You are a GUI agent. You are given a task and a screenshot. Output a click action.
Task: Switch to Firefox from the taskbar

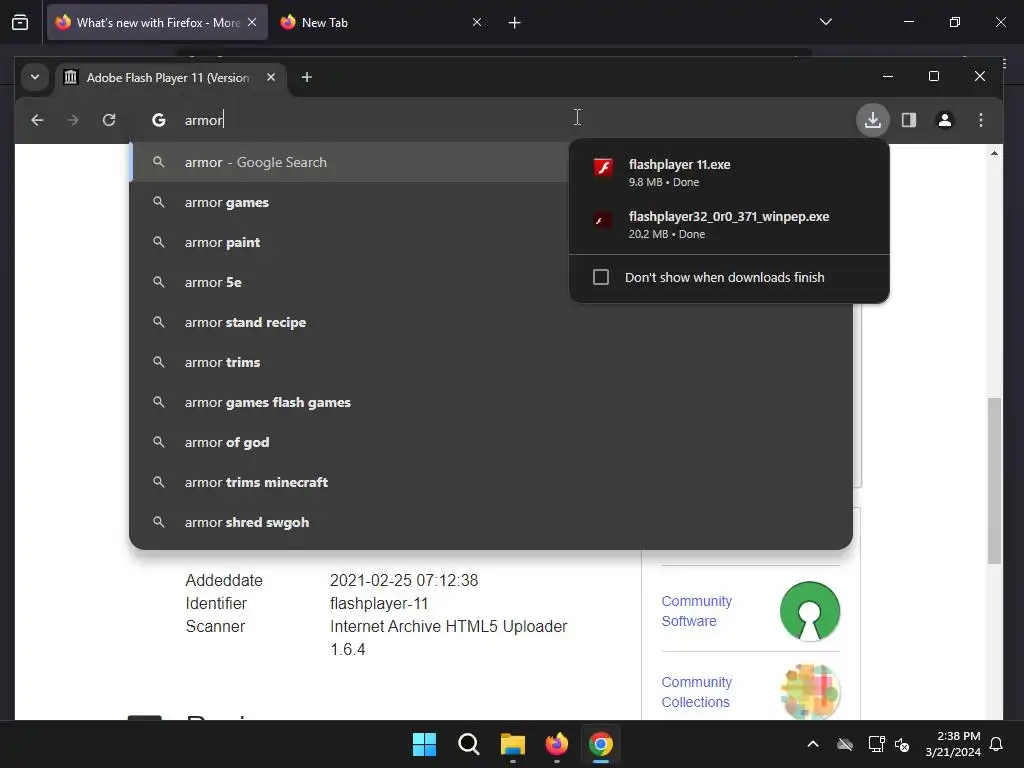coord(556,744)
